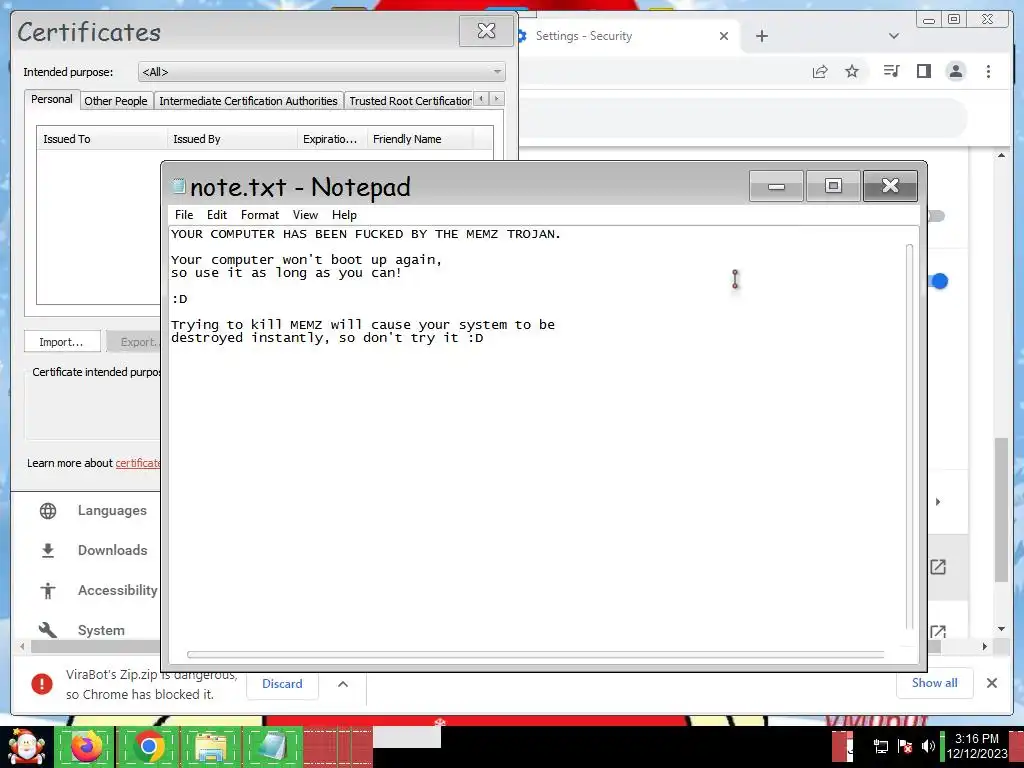Open Notepad Edit menu
Image resolution: width=1024 pixels, height=768 pixels.
coord(217,215)
